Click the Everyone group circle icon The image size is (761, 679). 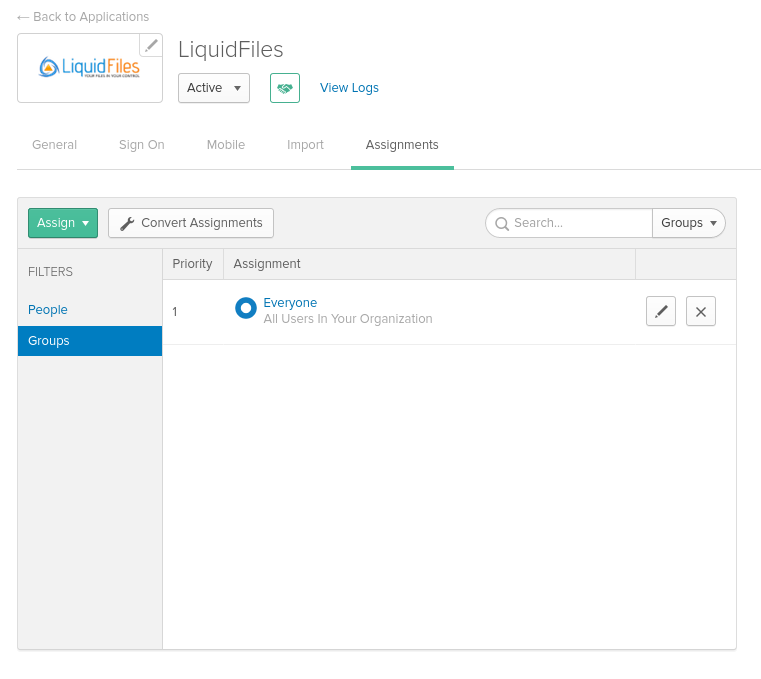coord(246,308)
